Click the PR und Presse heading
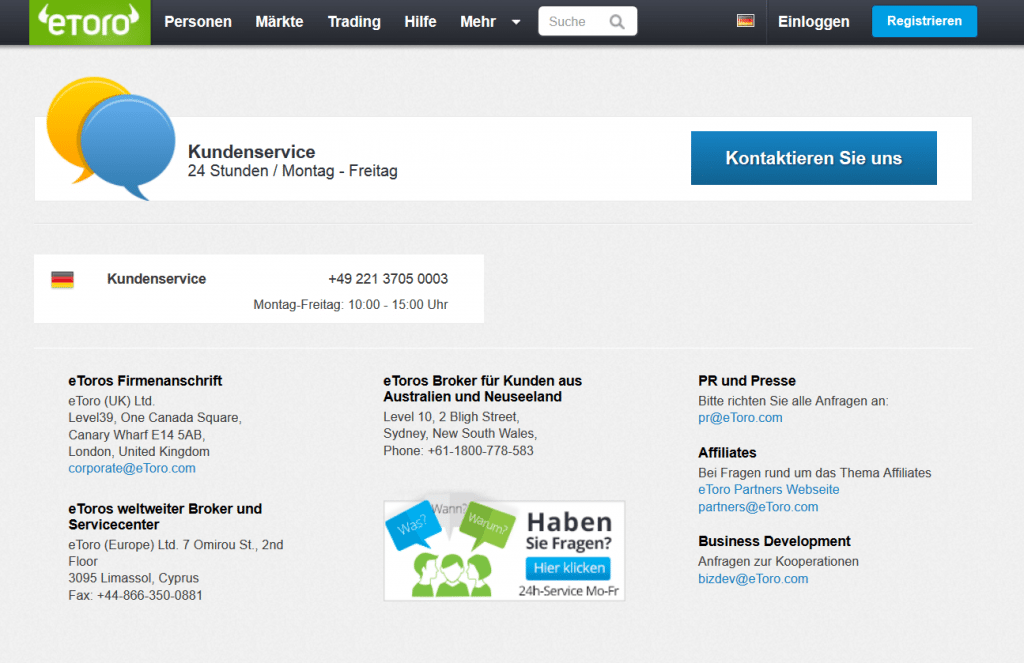 tap(746, 381)
